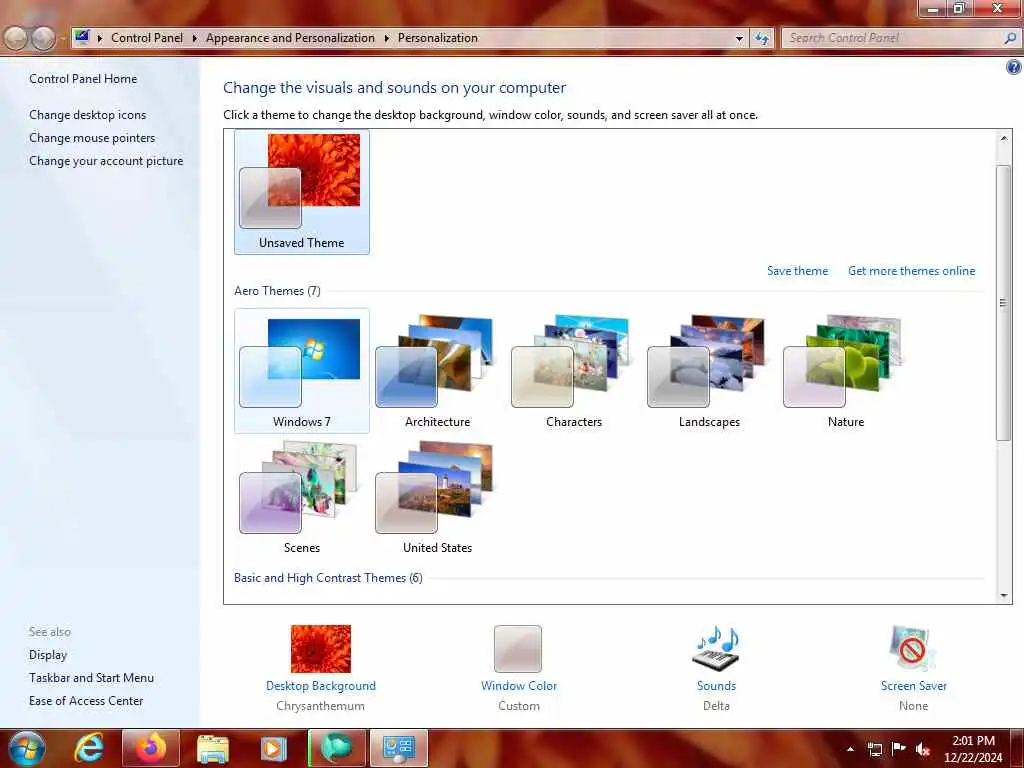
Task: Open Windows Media Player on taskbar
Action: [x=274, y=748]
